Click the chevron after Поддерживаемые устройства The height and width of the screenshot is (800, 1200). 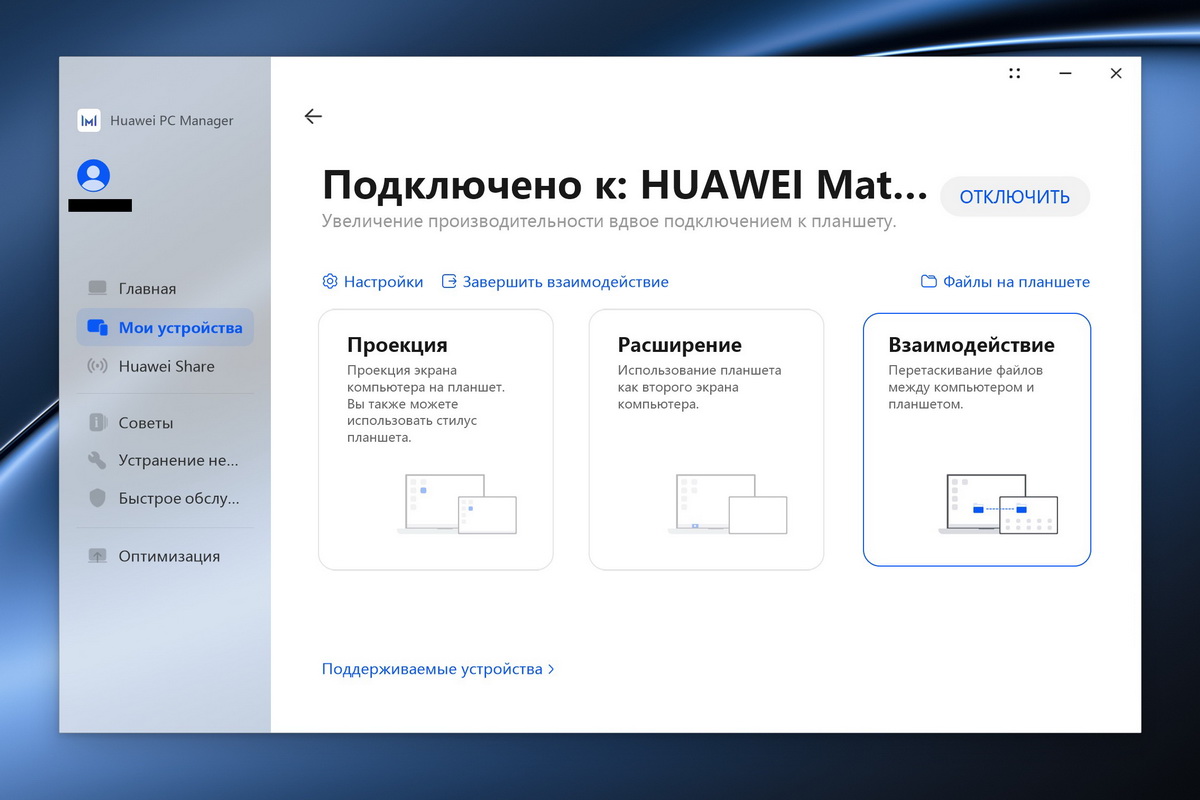click(x=551, y=669)
